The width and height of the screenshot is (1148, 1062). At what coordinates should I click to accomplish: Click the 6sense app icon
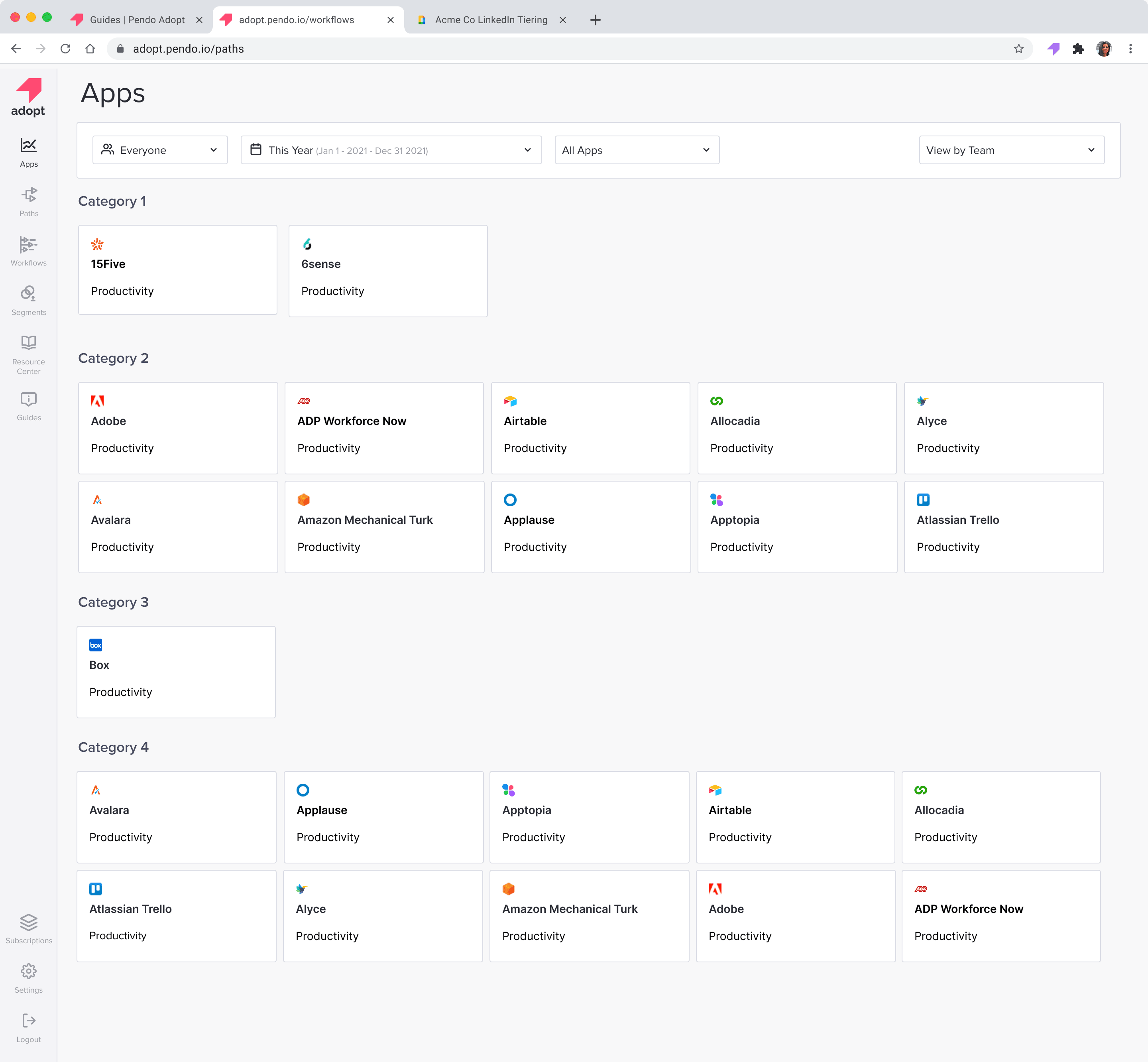click(x=307, y=244)
